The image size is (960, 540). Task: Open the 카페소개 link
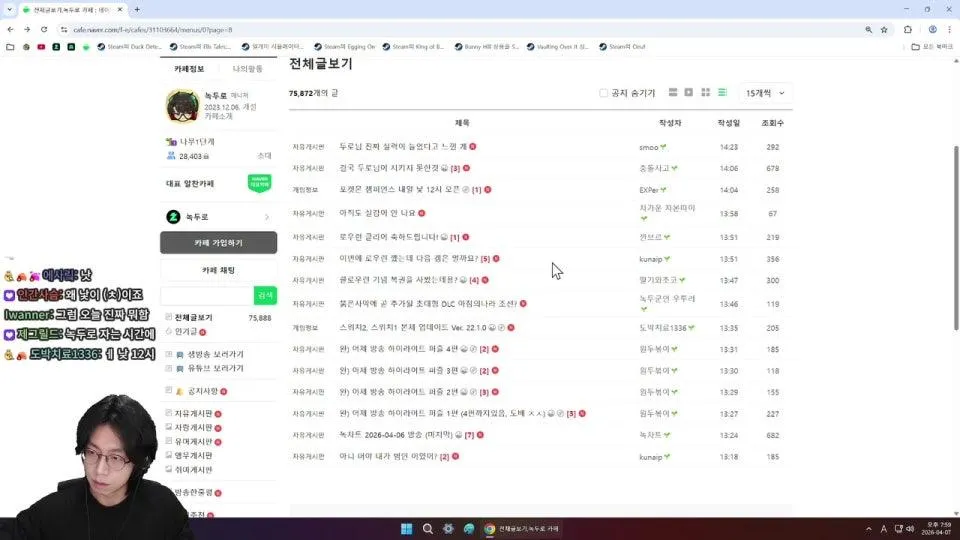click(219, 116)
